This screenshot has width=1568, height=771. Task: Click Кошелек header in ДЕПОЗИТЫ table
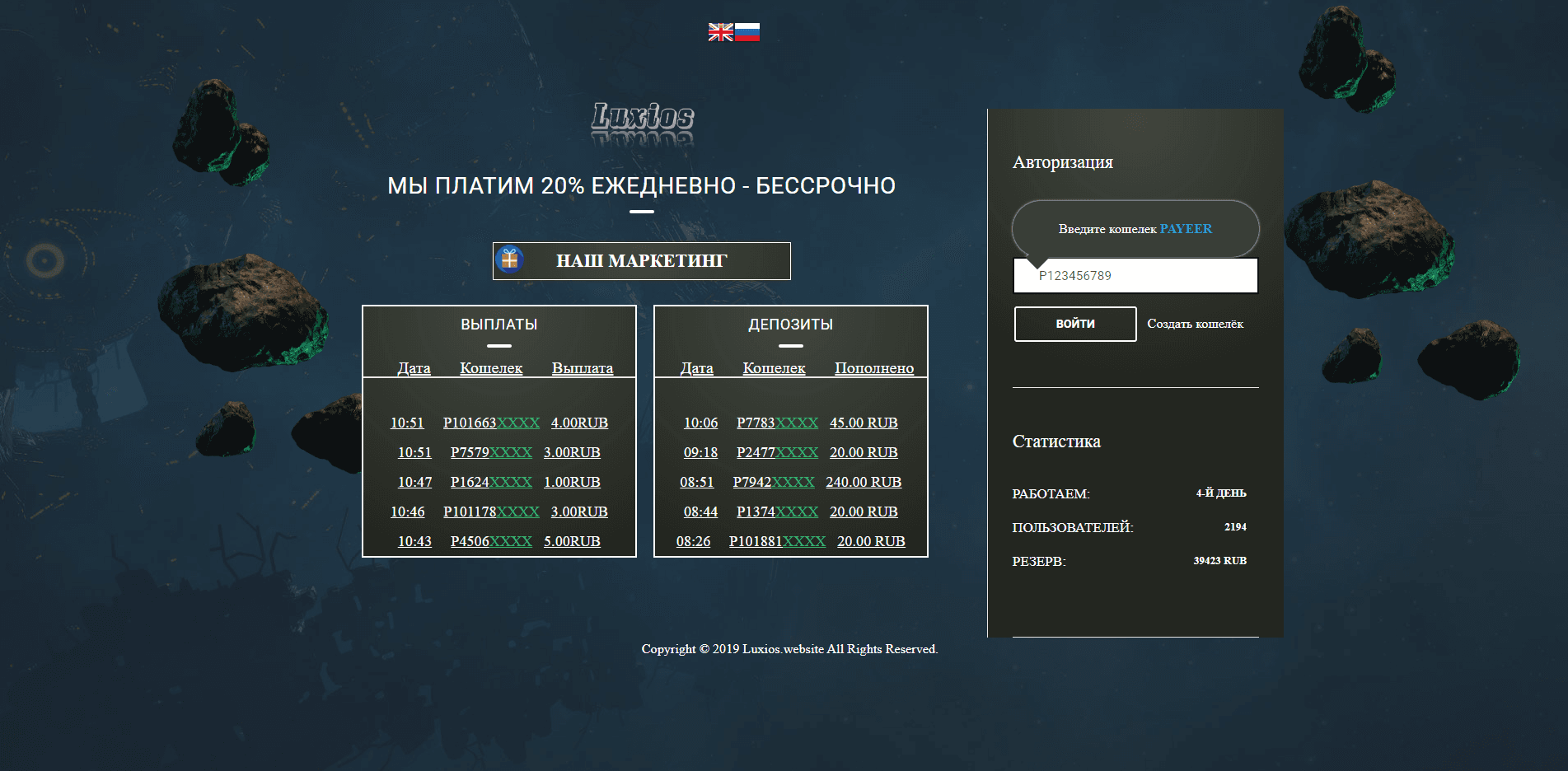click(774, 368)
